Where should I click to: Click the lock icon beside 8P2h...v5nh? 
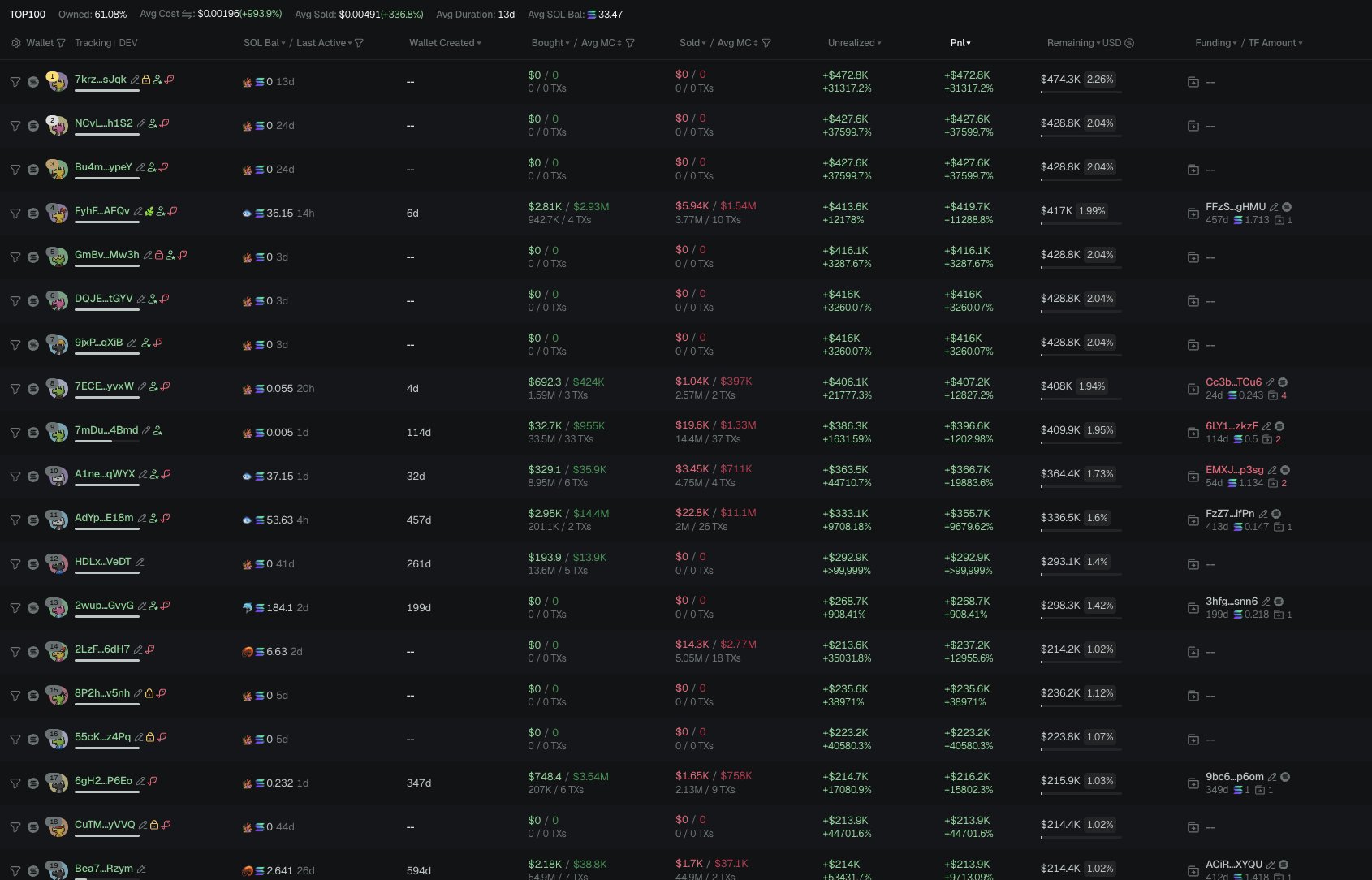click(x=149, y=693)
